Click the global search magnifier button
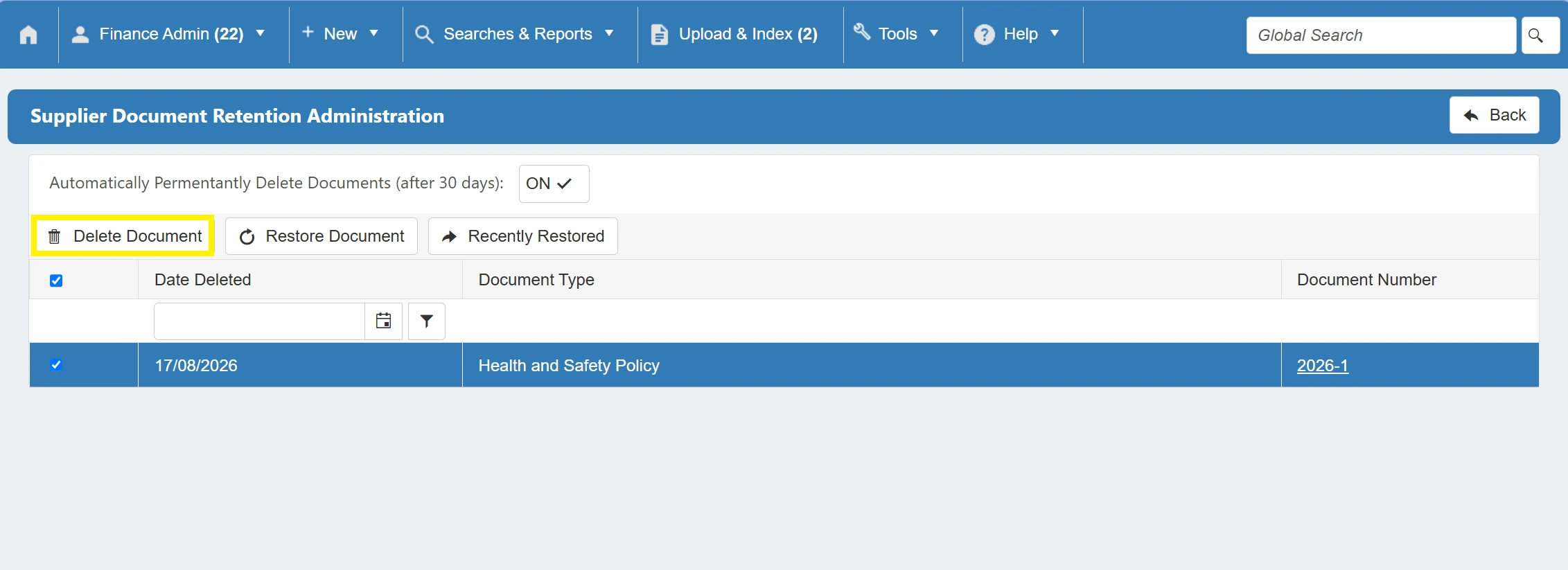Viewport: 1568px width, 570px height. point(1540,35)
